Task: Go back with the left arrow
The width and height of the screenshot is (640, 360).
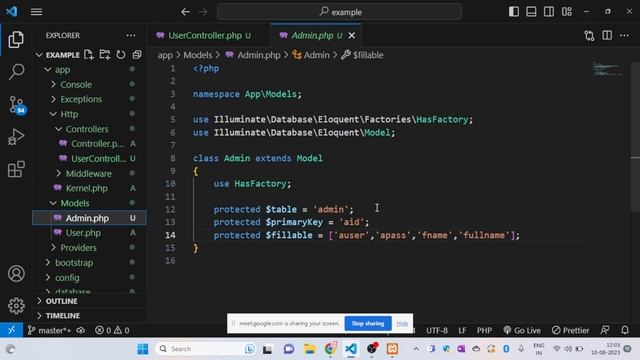Action: coord(185,12)
